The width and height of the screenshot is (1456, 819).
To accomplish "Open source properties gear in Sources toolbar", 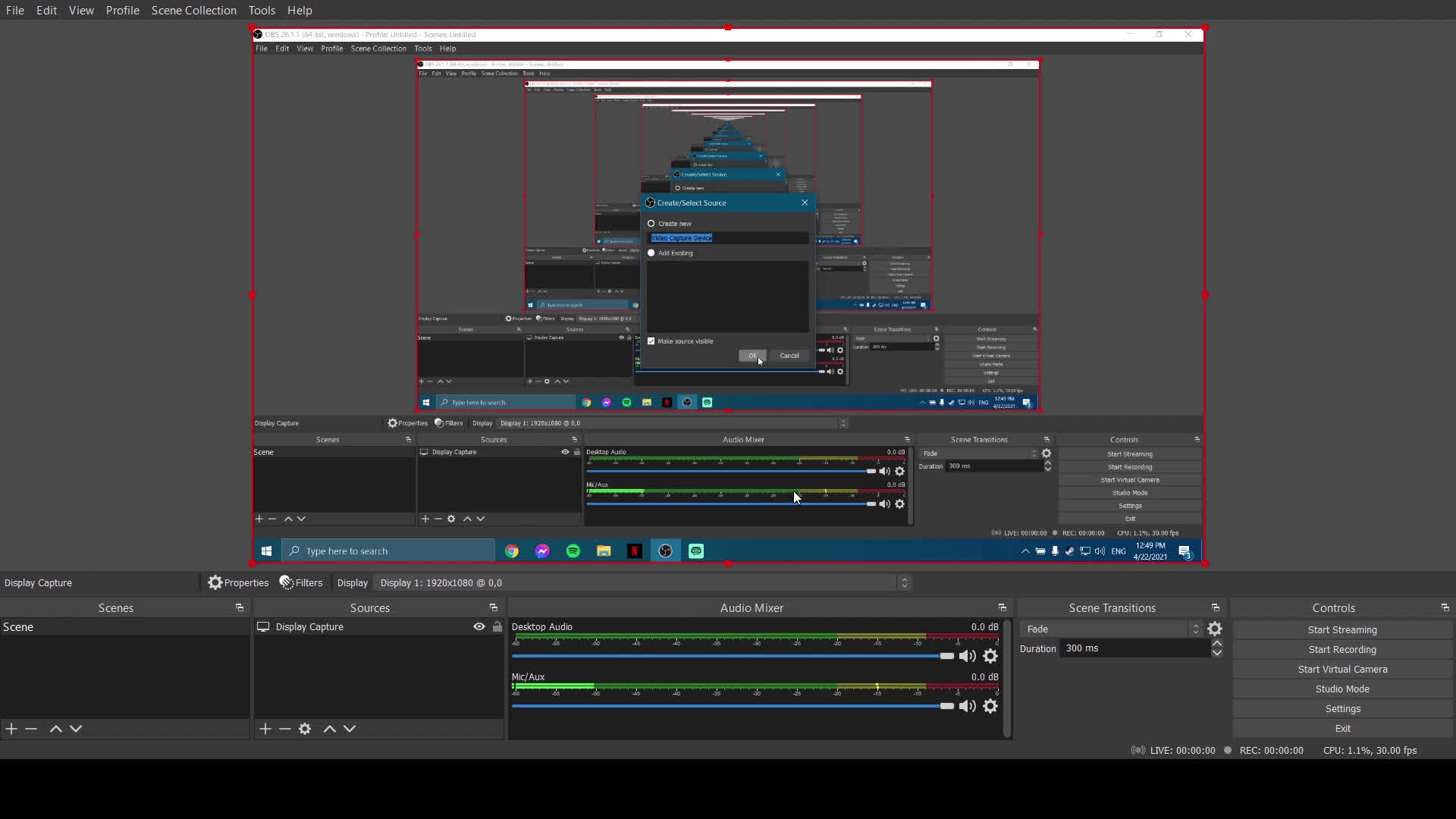I will pos(305,729).
